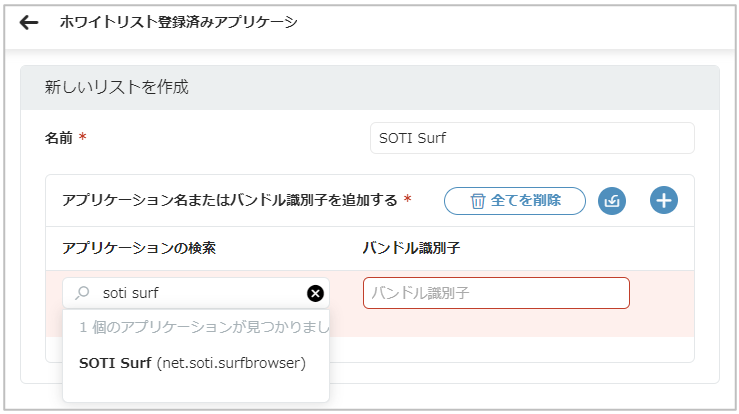
Task: Click the 1 個のアプリケーション result count text
Action: point(204,327)
